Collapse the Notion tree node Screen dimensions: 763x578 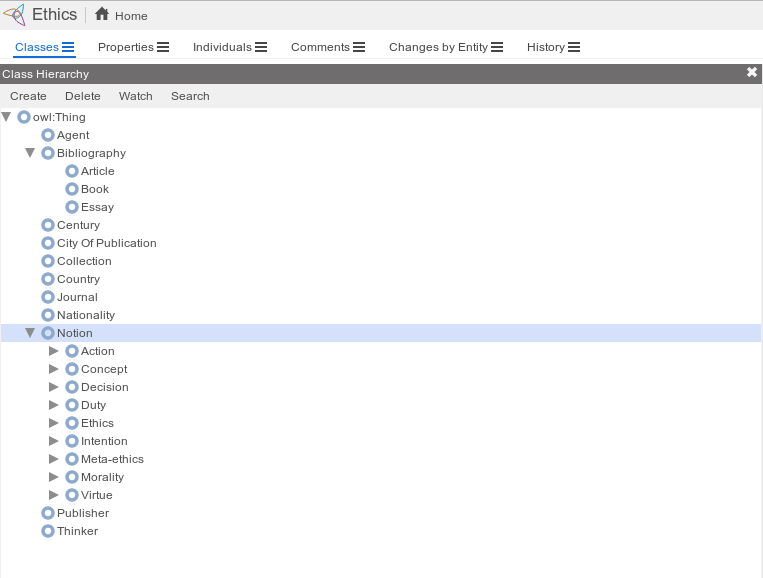[x=30, y=333]
